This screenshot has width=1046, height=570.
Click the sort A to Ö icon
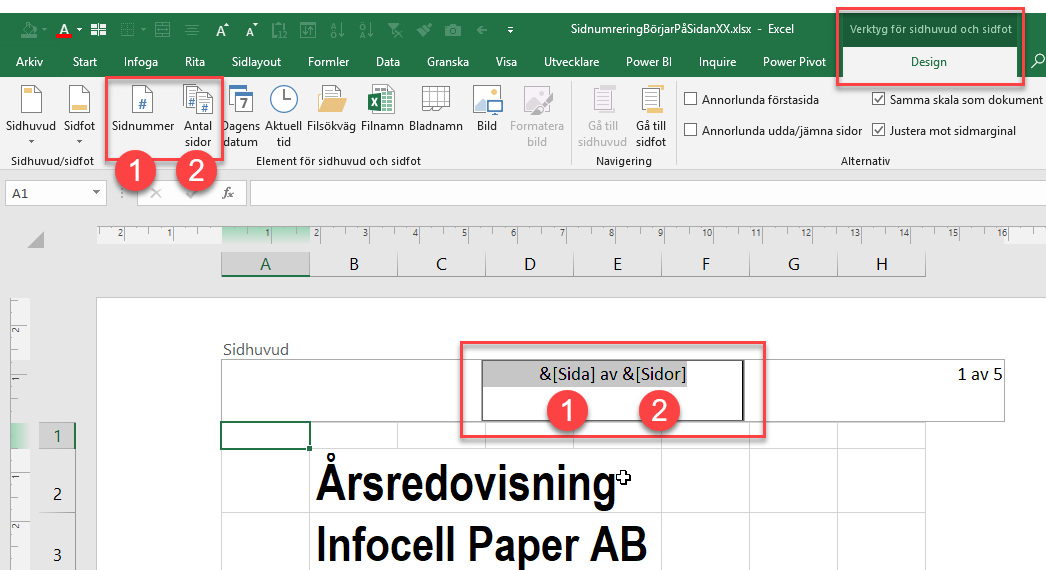coord(338,29)
